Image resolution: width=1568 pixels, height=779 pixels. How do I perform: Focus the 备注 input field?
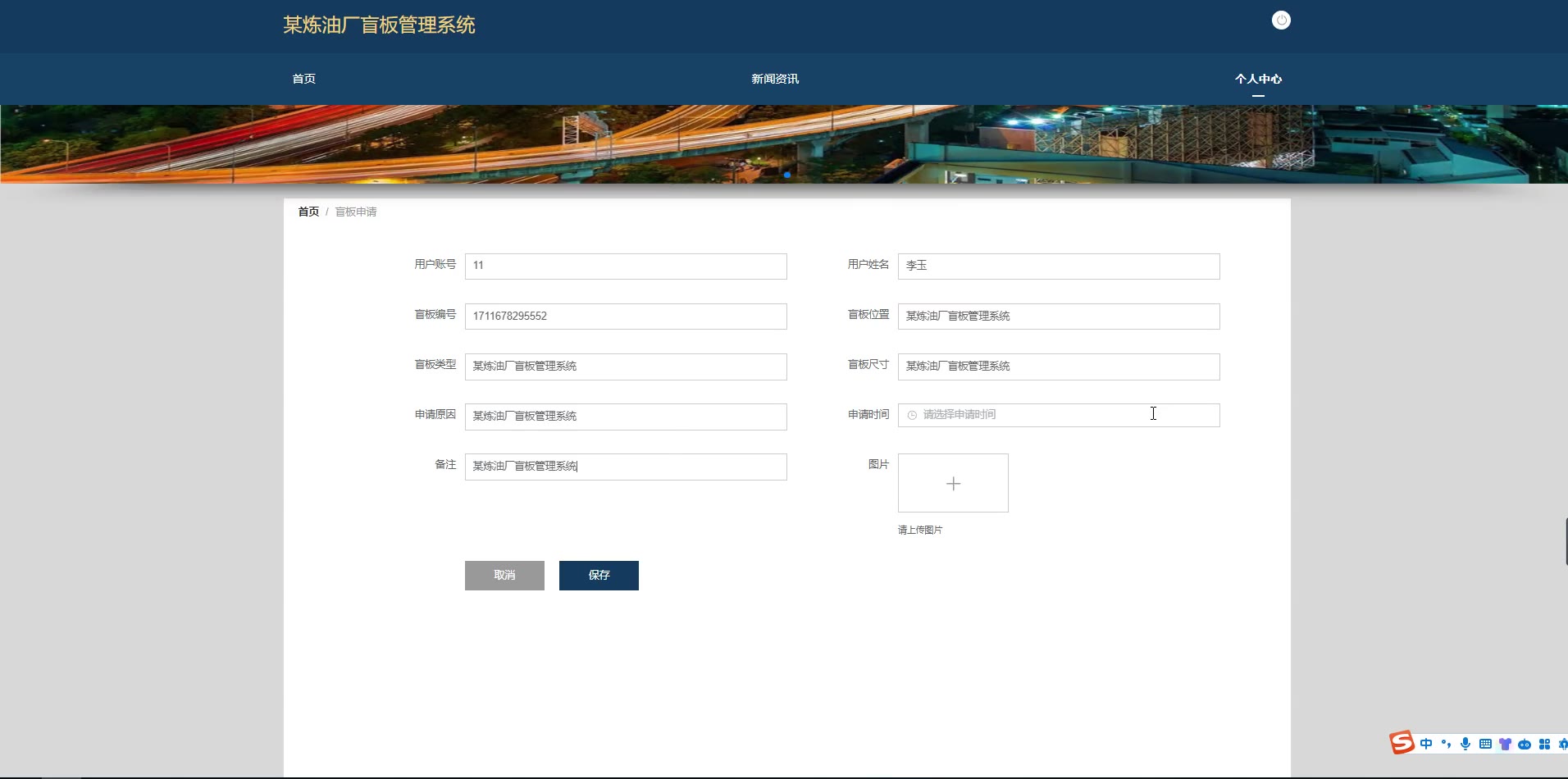click(x=626, y=467)
